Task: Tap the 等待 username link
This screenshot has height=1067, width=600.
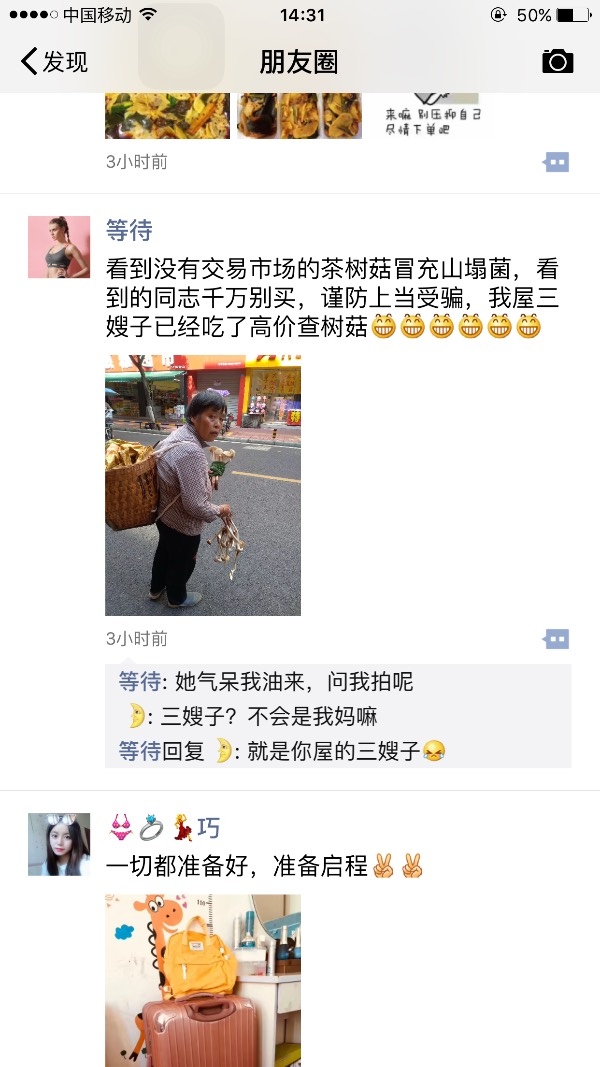Action: point(129,231)
